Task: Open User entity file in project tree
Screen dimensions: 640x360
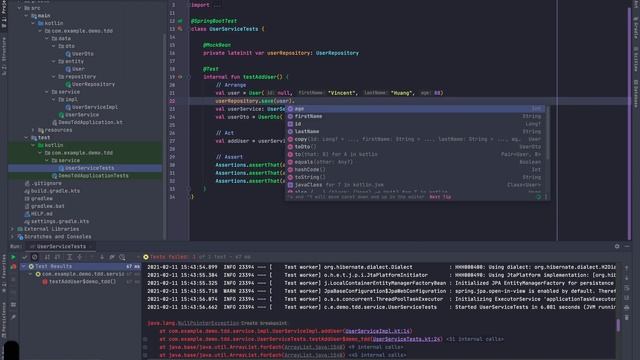Action: click(75, 69)
